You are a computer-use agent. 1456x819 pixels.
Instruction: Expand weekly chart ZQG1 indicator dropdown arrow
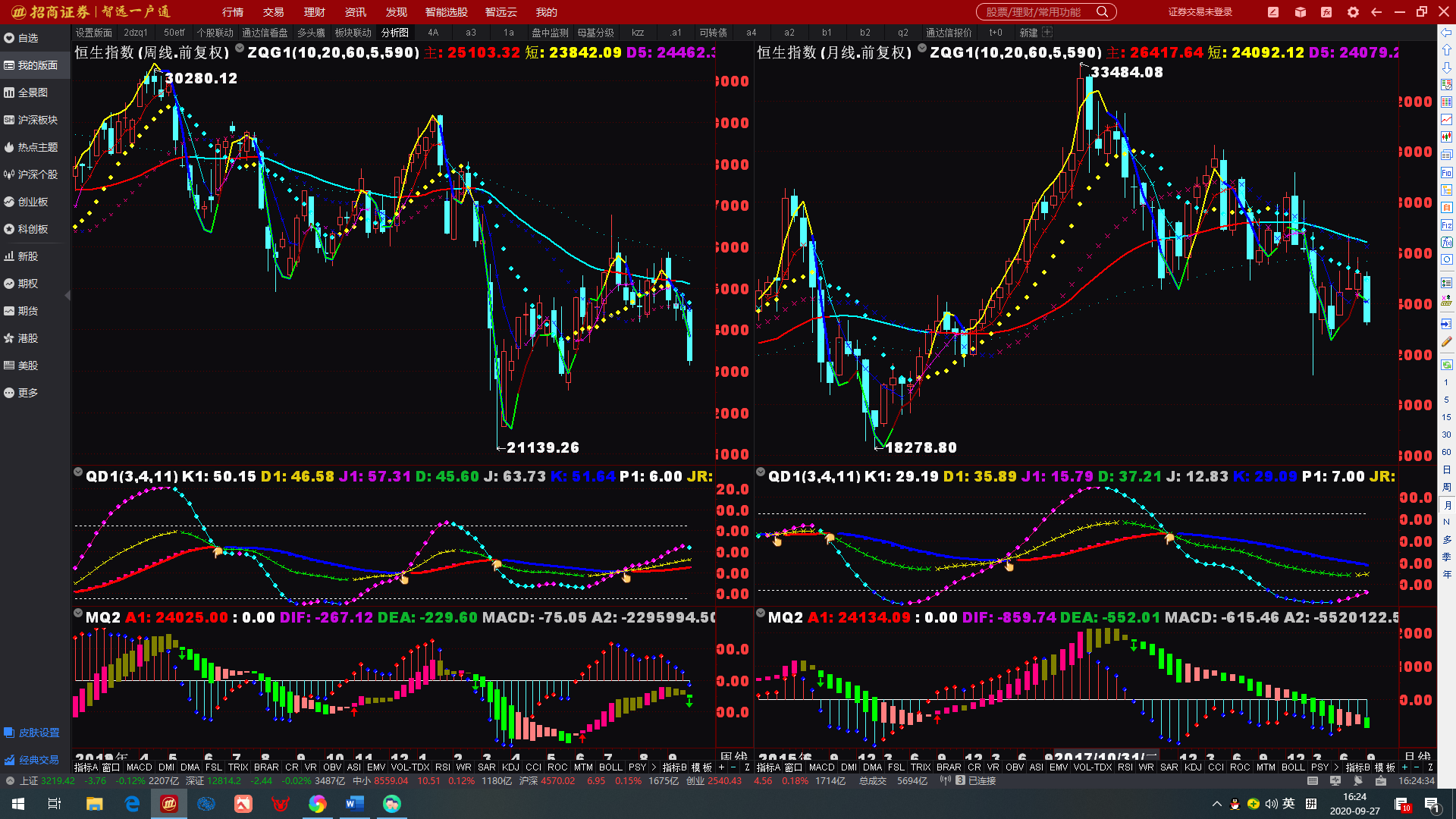tap(240, 49)
